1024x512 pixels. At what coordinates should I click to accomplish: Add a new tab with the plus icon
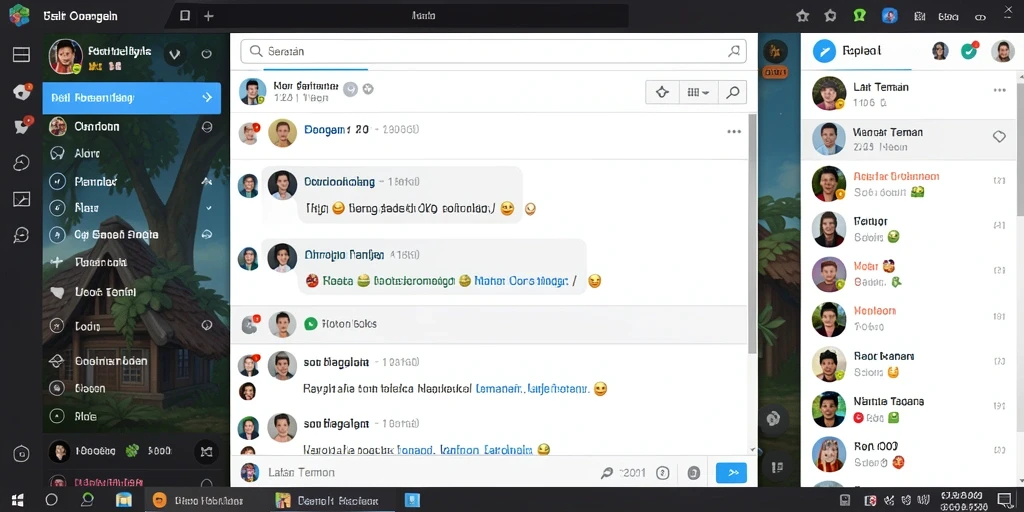[x=208, y=16]
